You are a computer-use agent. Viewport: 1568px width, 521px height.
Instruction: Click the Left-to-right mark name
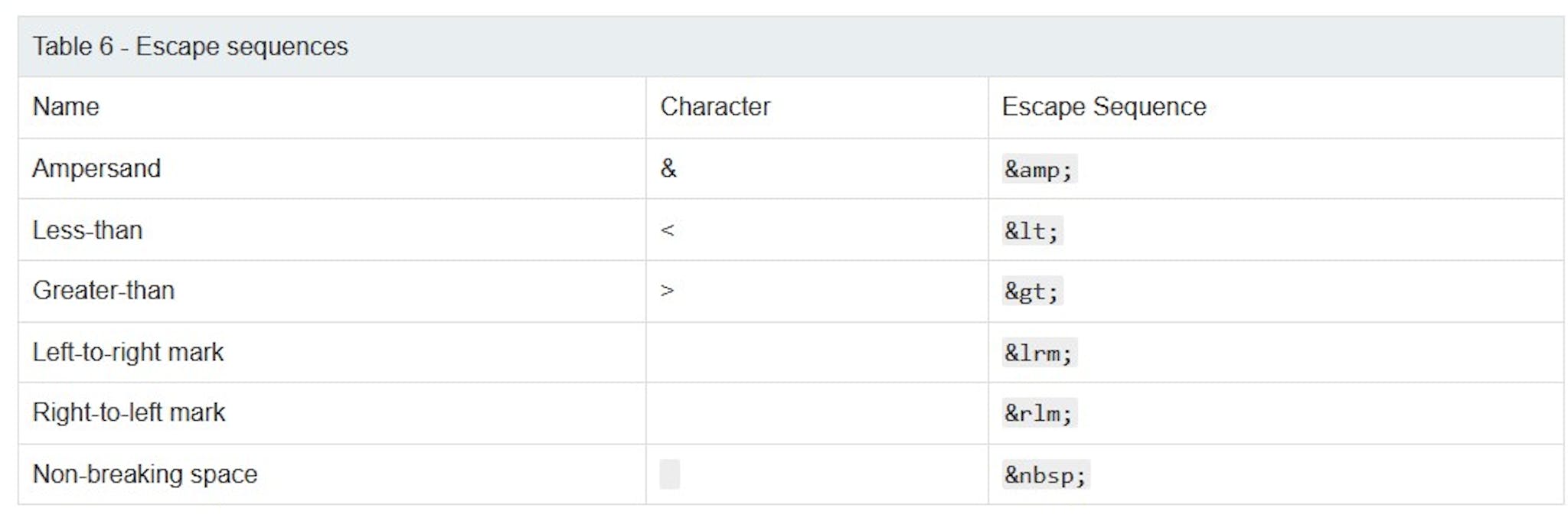point(128,352)
